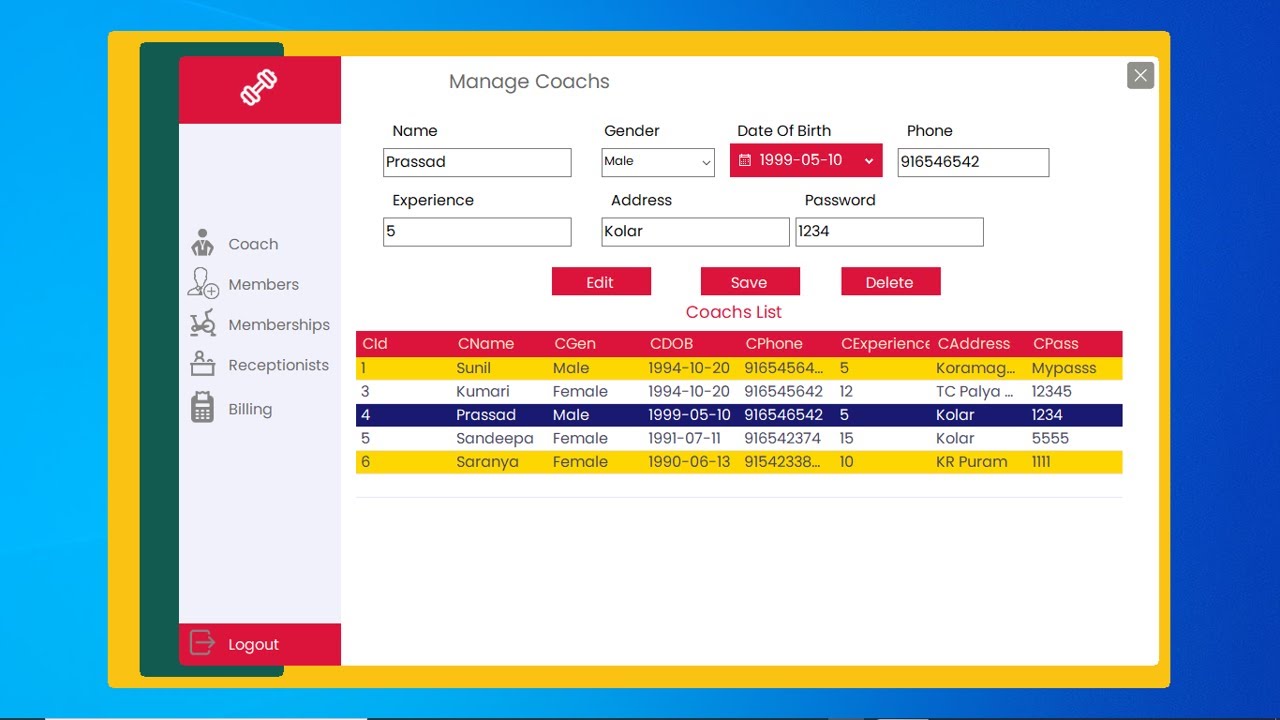Click the 1991-07-11 date cell

pyautogui.click(x=692, y=438)
